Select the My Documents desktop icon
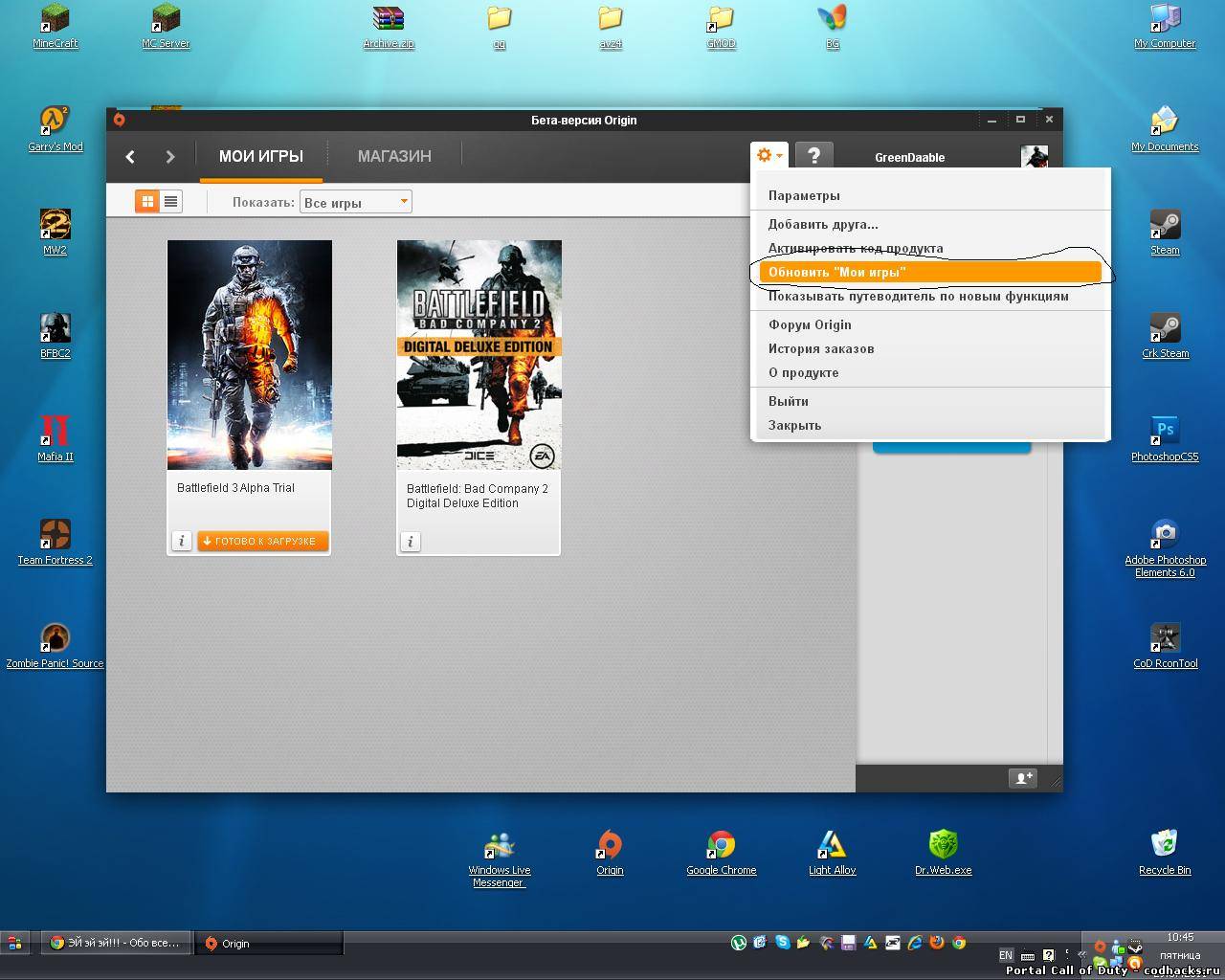 [x=1165, y=129]
